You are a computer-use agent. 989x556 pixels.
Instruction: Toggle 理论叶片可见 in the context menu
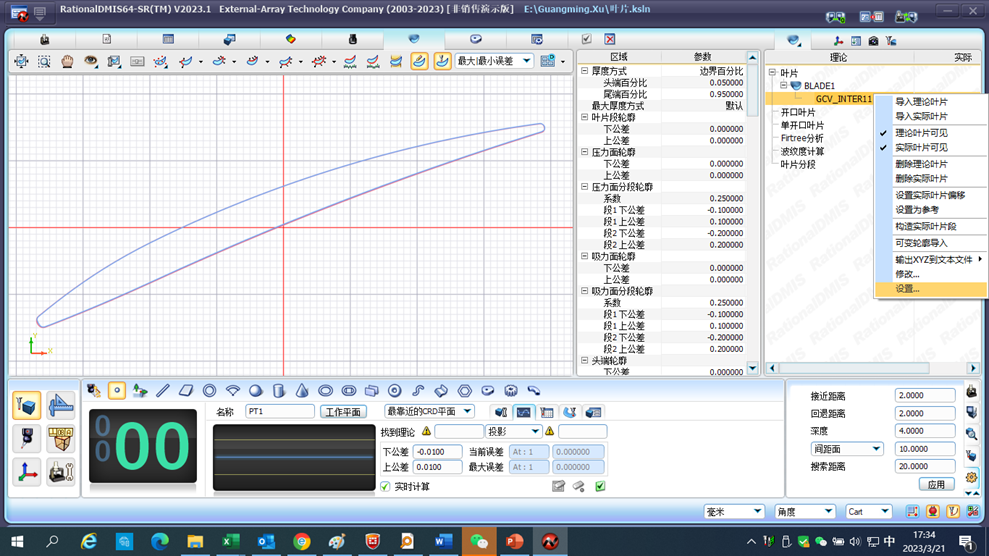pyautogui.click(x=921, y=133)
